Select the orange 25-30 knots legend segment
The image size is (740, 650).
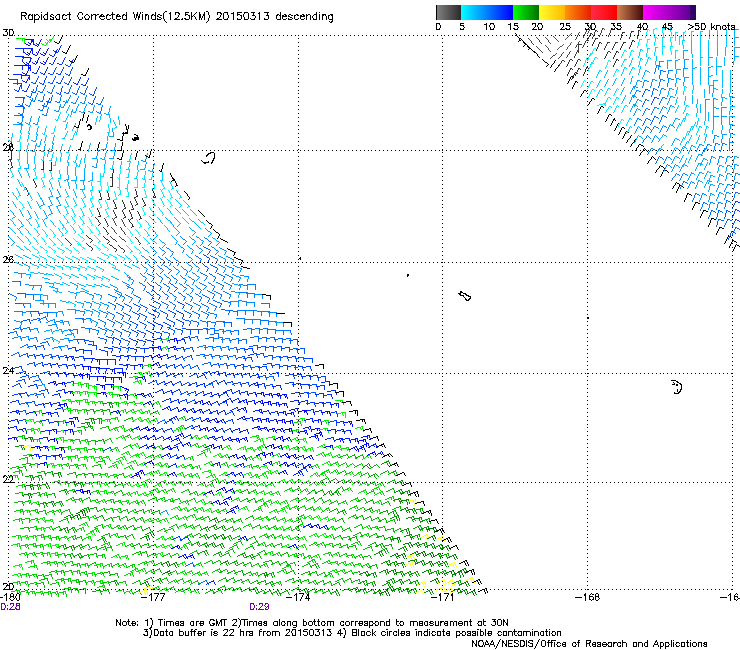[x=578, y=12]
